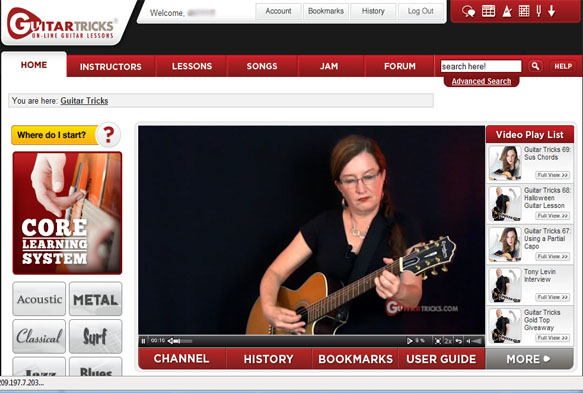Open the scale finder grid icon
Image resolution: width=583 pixels, height=393 pixels.
pyautogui.click(x=488, y=11)
